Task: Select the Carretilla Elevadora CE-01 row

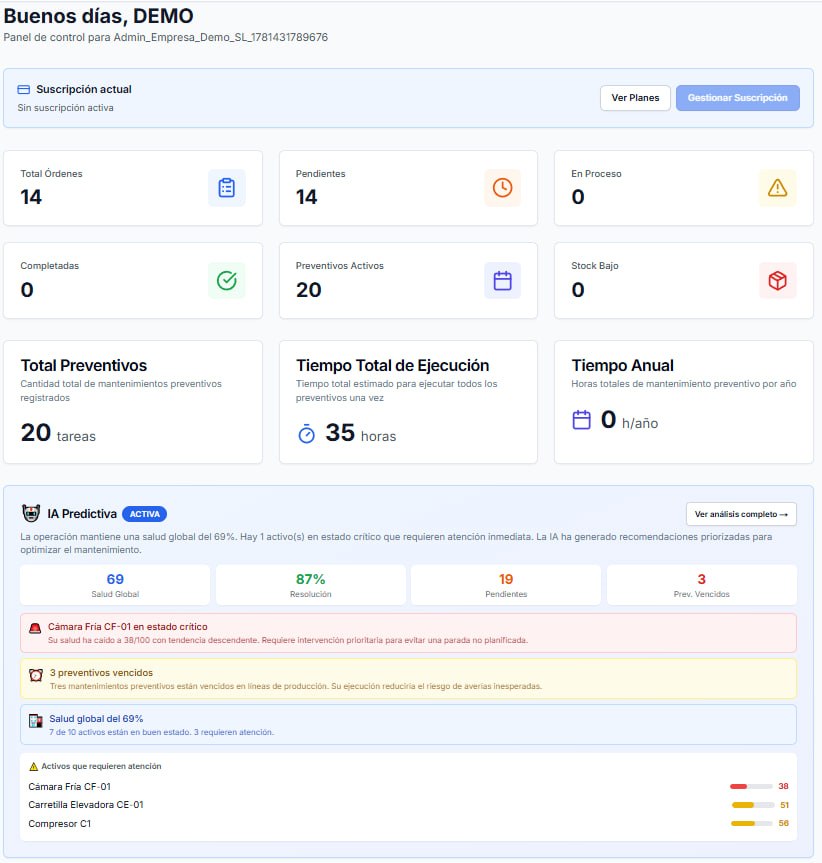Action: [408, 805]
